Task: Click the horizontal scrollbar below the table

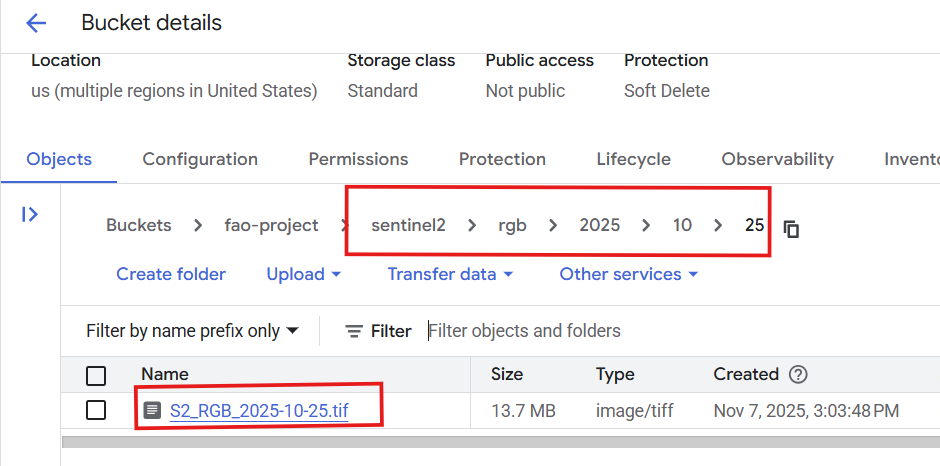Action: (x=500, y=440)
